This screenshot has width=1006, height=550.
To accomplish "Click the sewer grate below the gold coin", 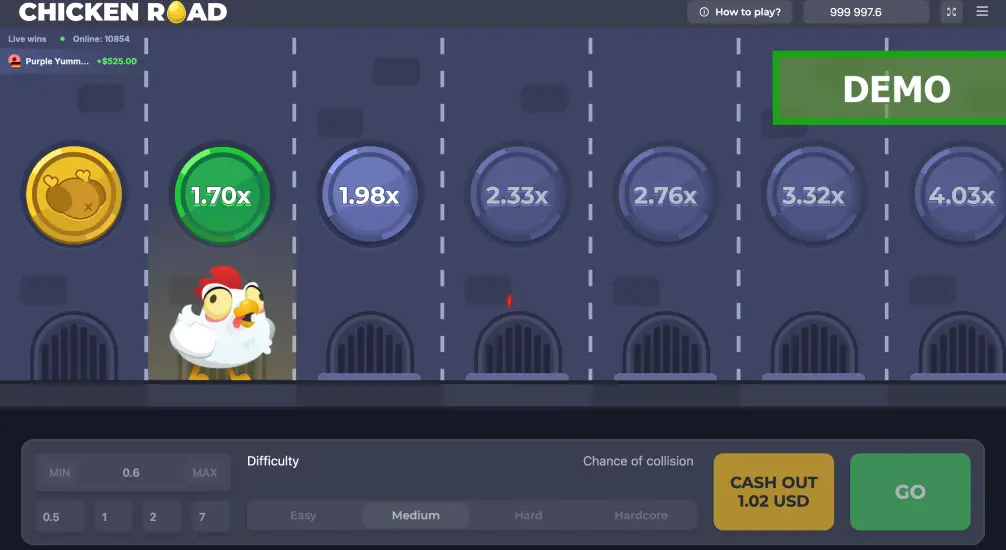I will click(74, 347).
